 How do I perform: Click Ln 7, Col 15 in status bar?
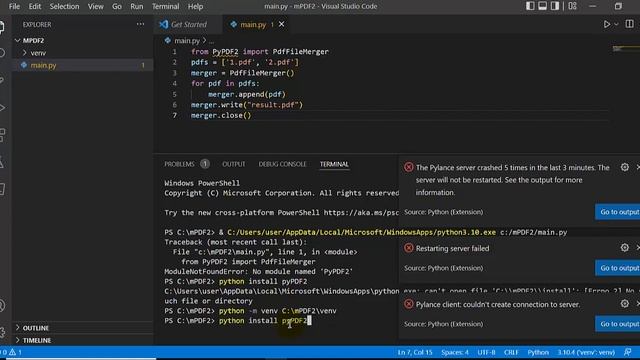(415, 352)
